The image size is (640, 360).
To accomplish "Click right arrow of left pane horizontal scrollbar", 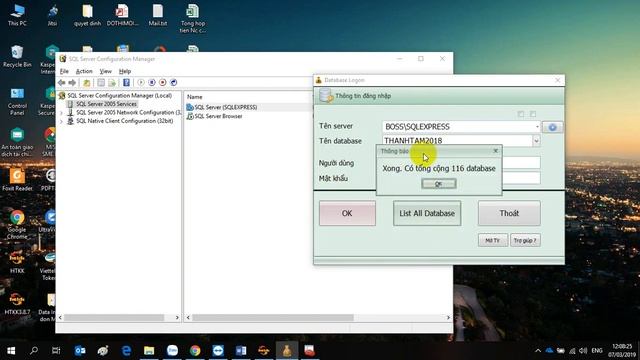I will pyautogui.click(x=177, y=318).
